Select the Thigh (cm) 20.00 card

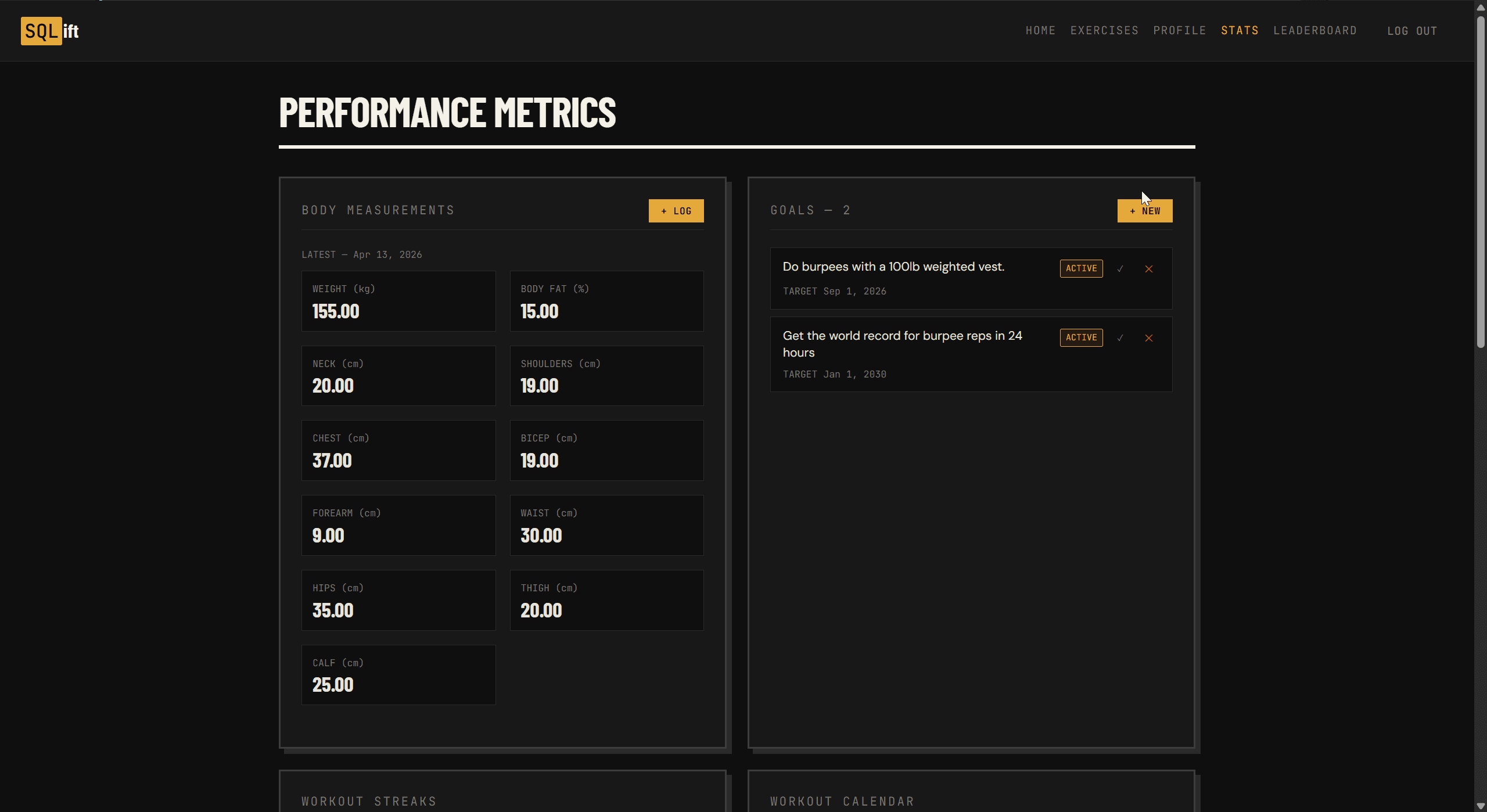click(x=606, y=600)
